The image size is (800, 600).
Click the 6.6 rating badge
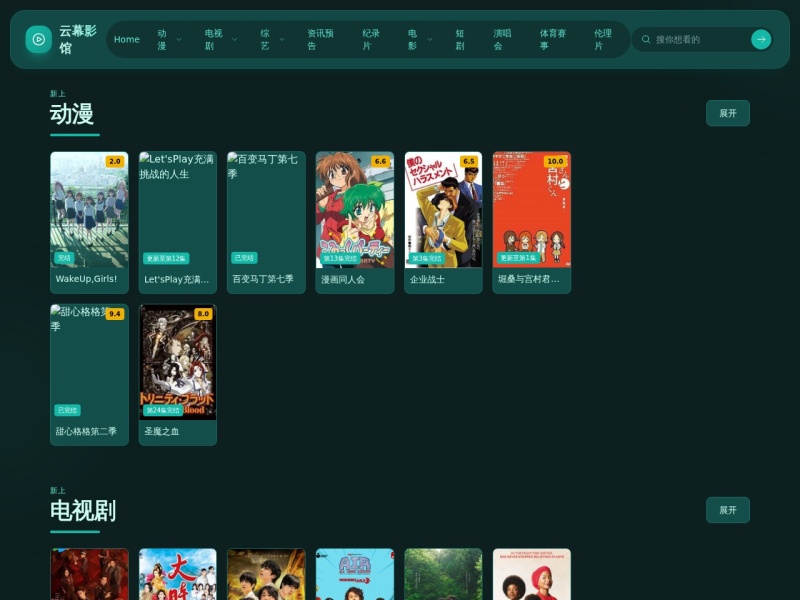380,161
